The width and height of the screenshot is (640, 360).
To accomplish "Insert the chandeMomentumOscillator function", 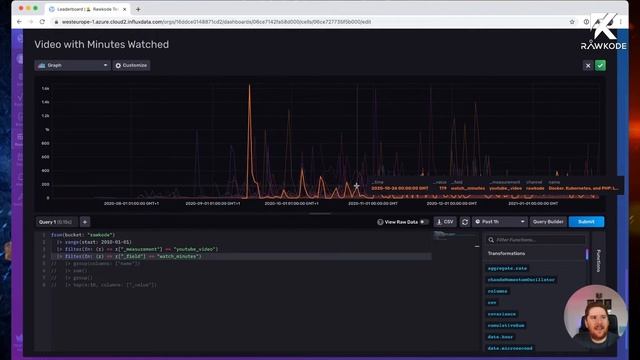I will (521, 280).
